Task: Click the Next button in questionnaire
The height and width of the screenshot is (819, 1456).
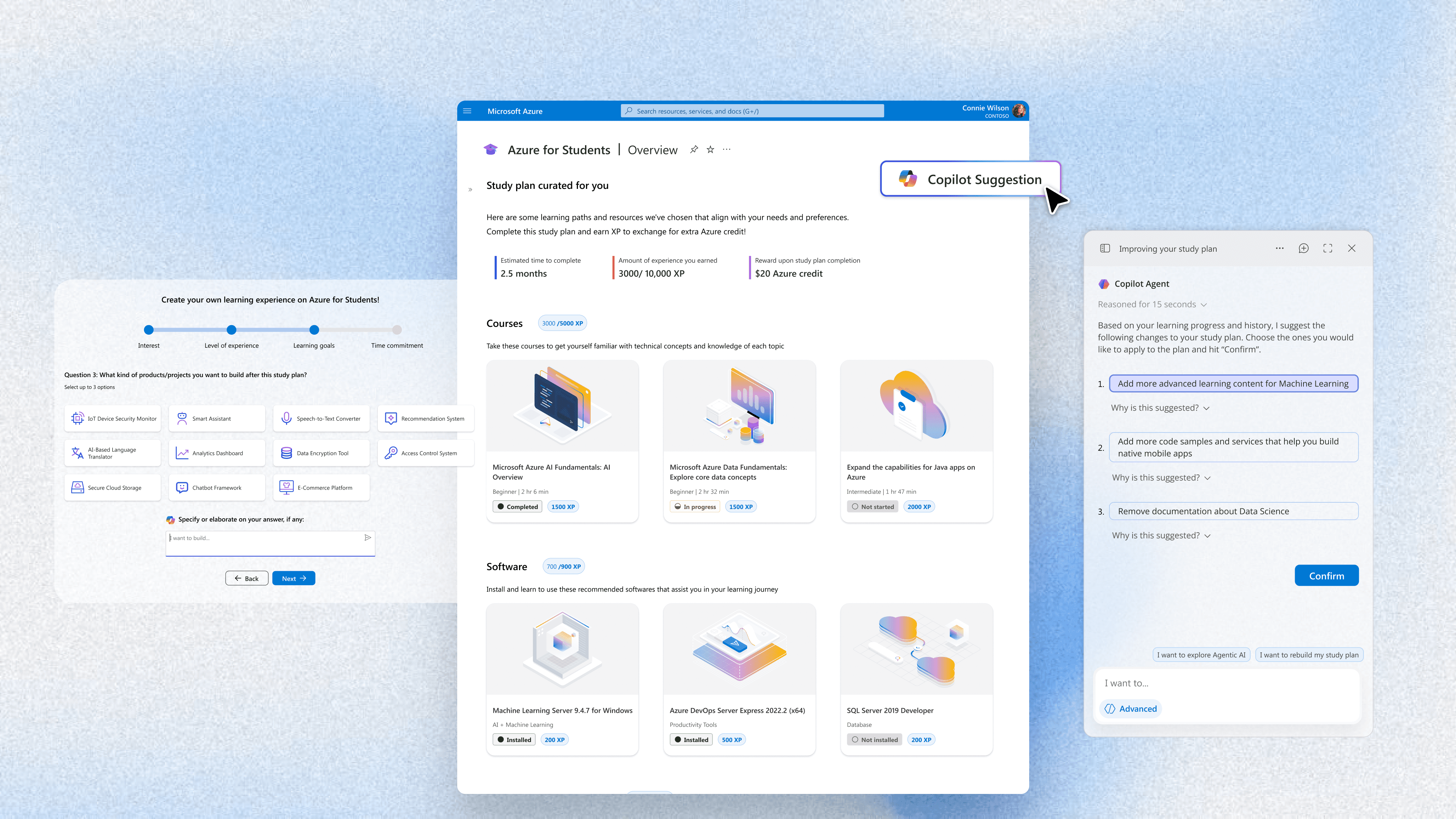Action: click(293, 578)
